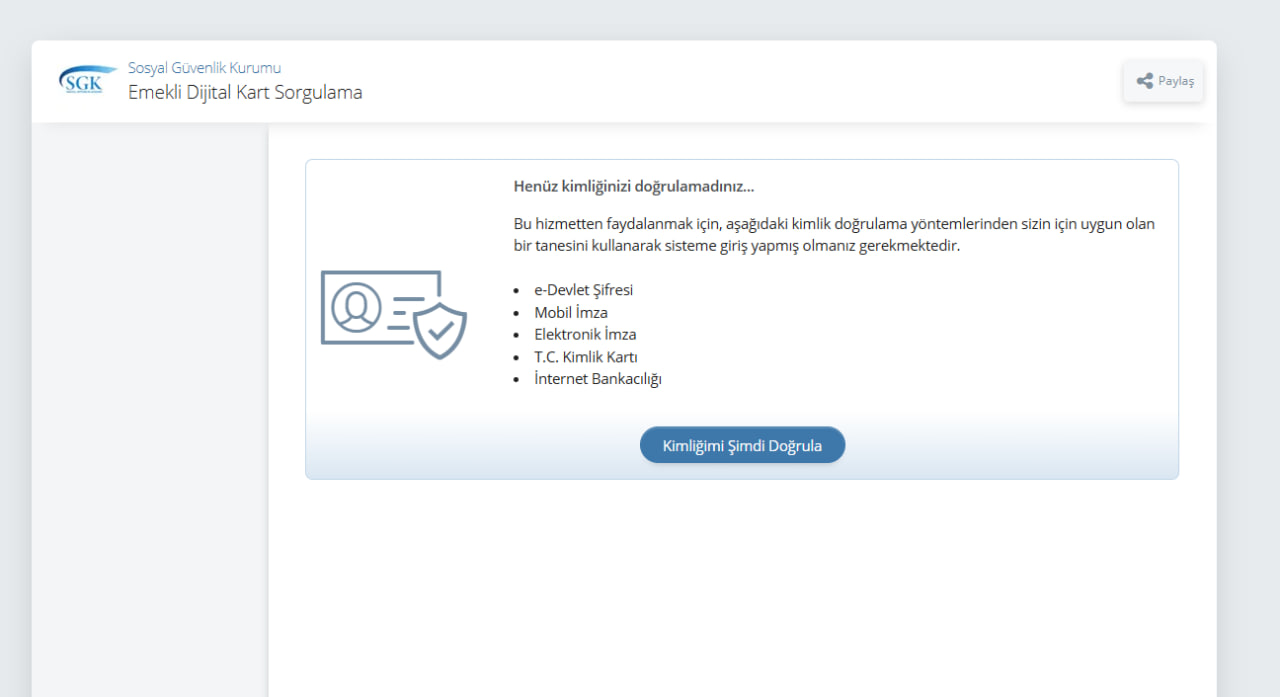
Task: Click the SGK logo
Action: tap(87, 81)
